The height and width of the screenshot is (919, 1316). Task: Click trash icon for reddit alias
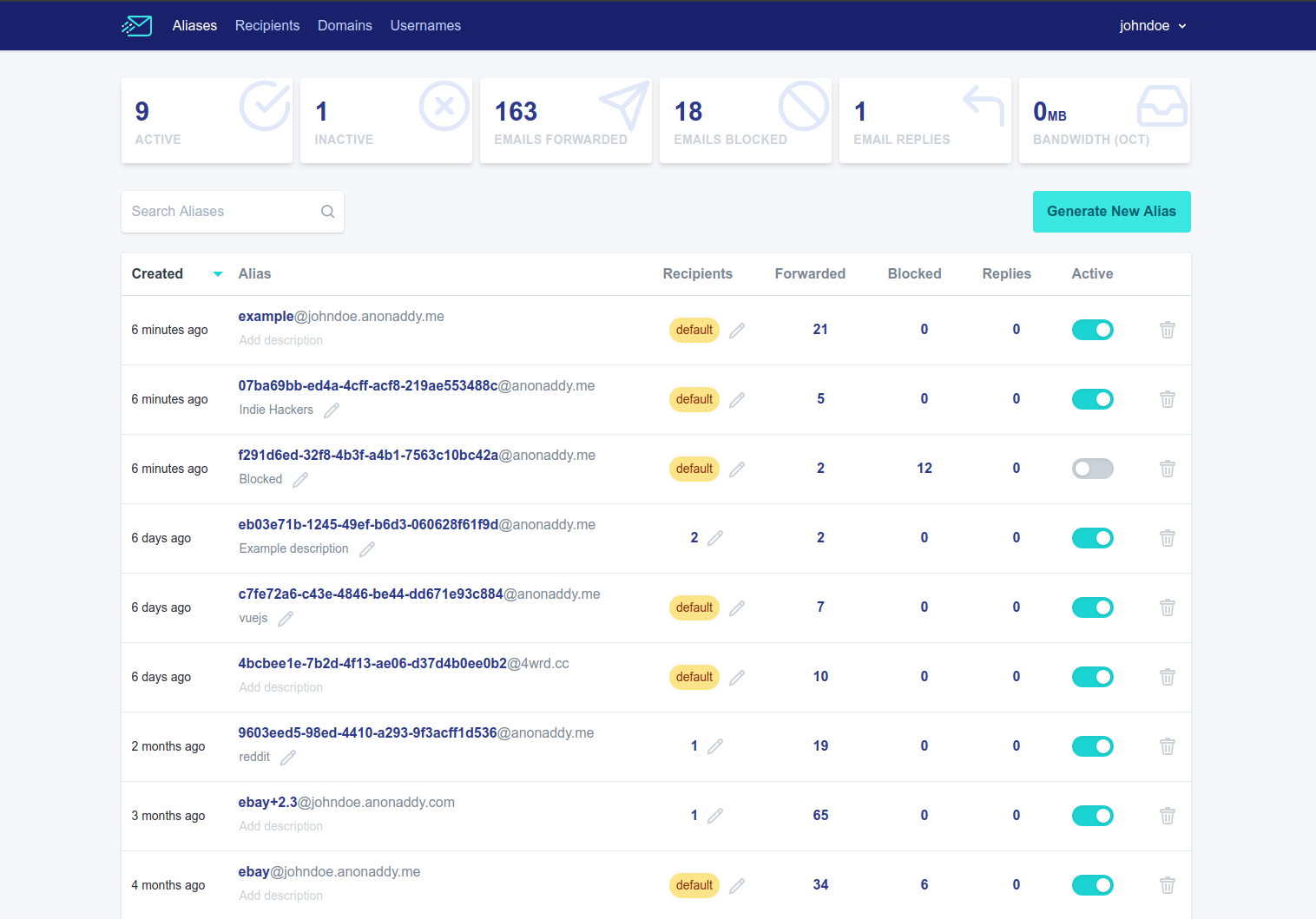1167,746
